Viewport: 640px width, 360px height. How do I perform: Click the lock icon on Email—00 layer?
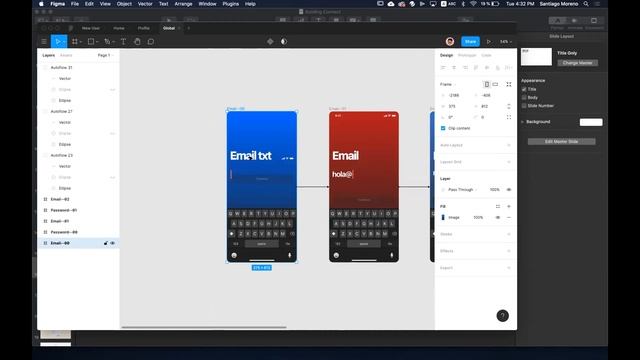pos(106,243)
